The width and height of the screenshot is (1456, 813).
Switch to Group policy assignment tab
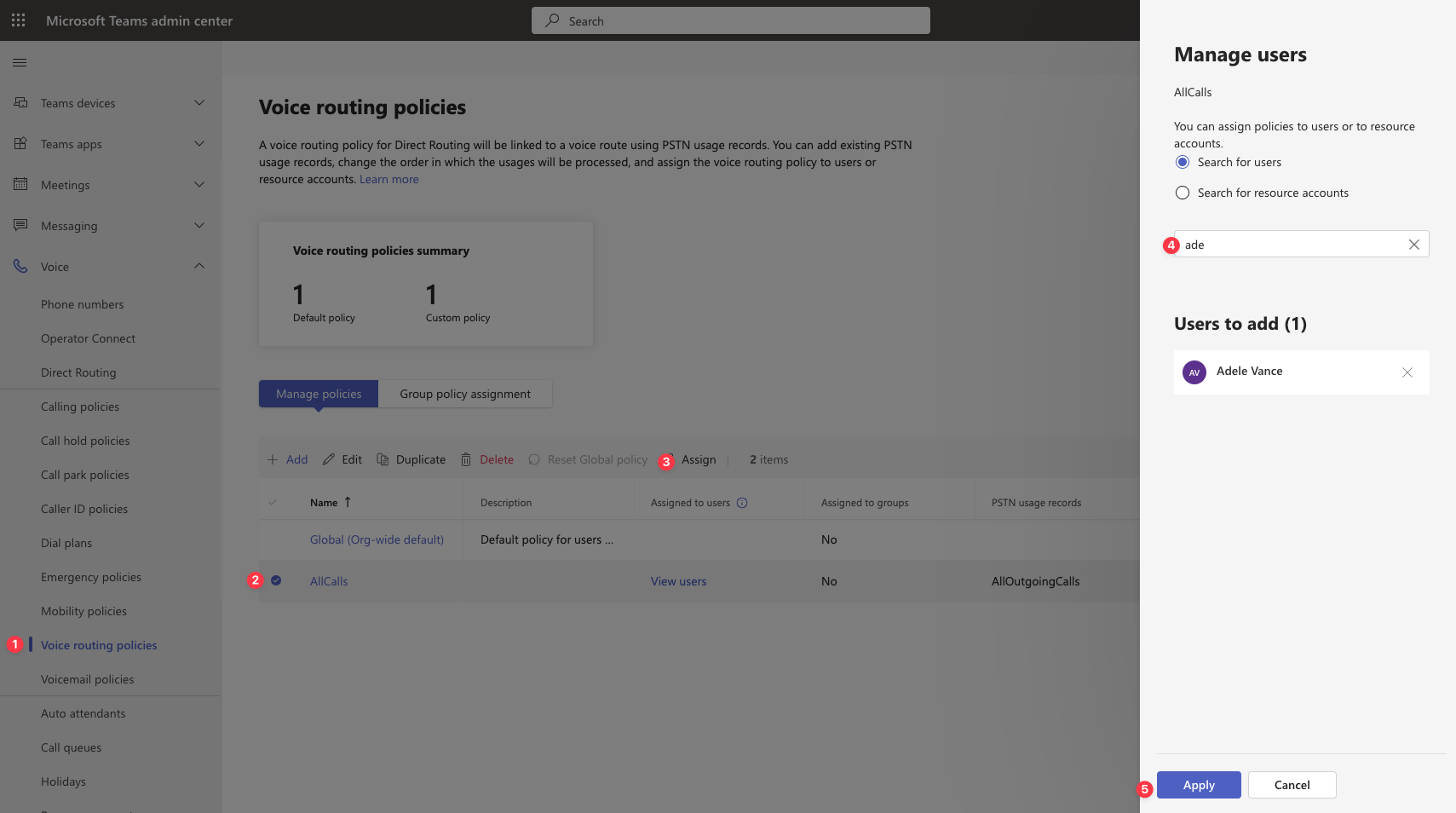[x=465, y=394]
